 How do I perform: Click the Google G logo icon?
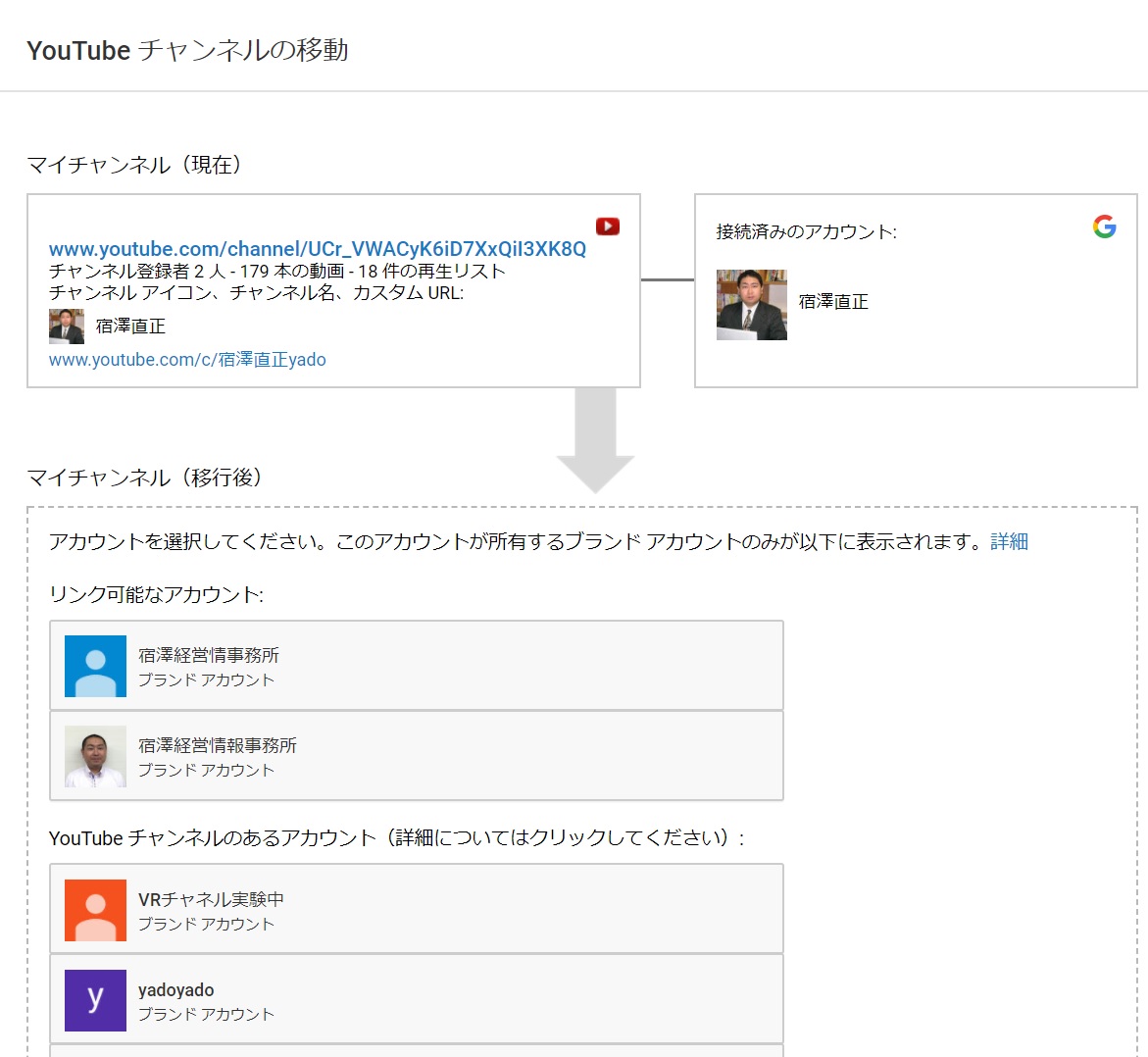pos(1104,226)
